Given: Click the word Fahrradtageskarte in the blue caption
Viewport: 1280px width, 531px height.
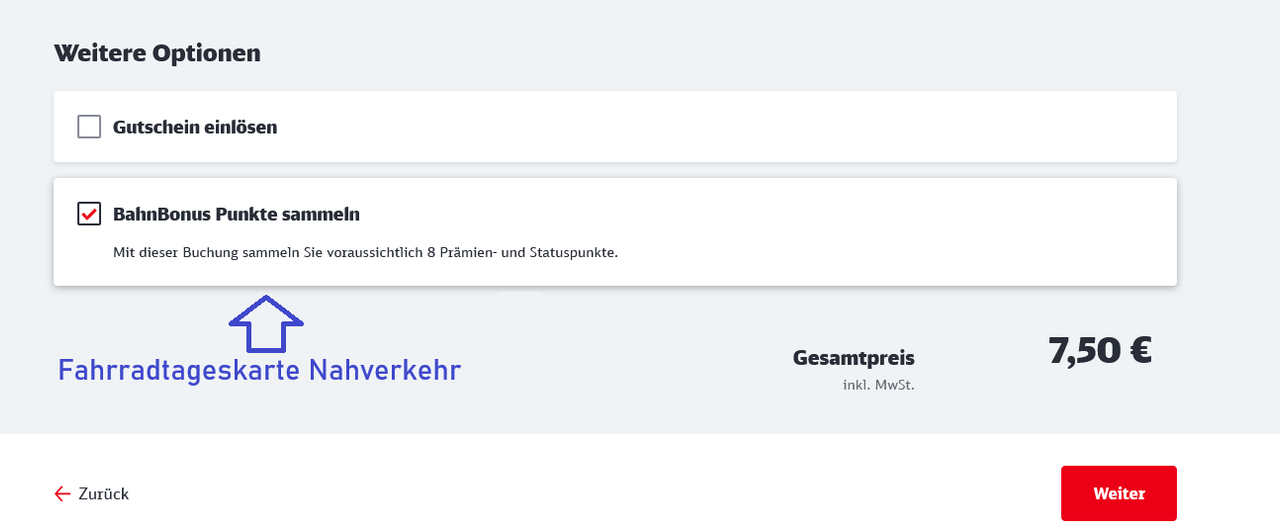Looking at the screenshot, I should 180,371.
